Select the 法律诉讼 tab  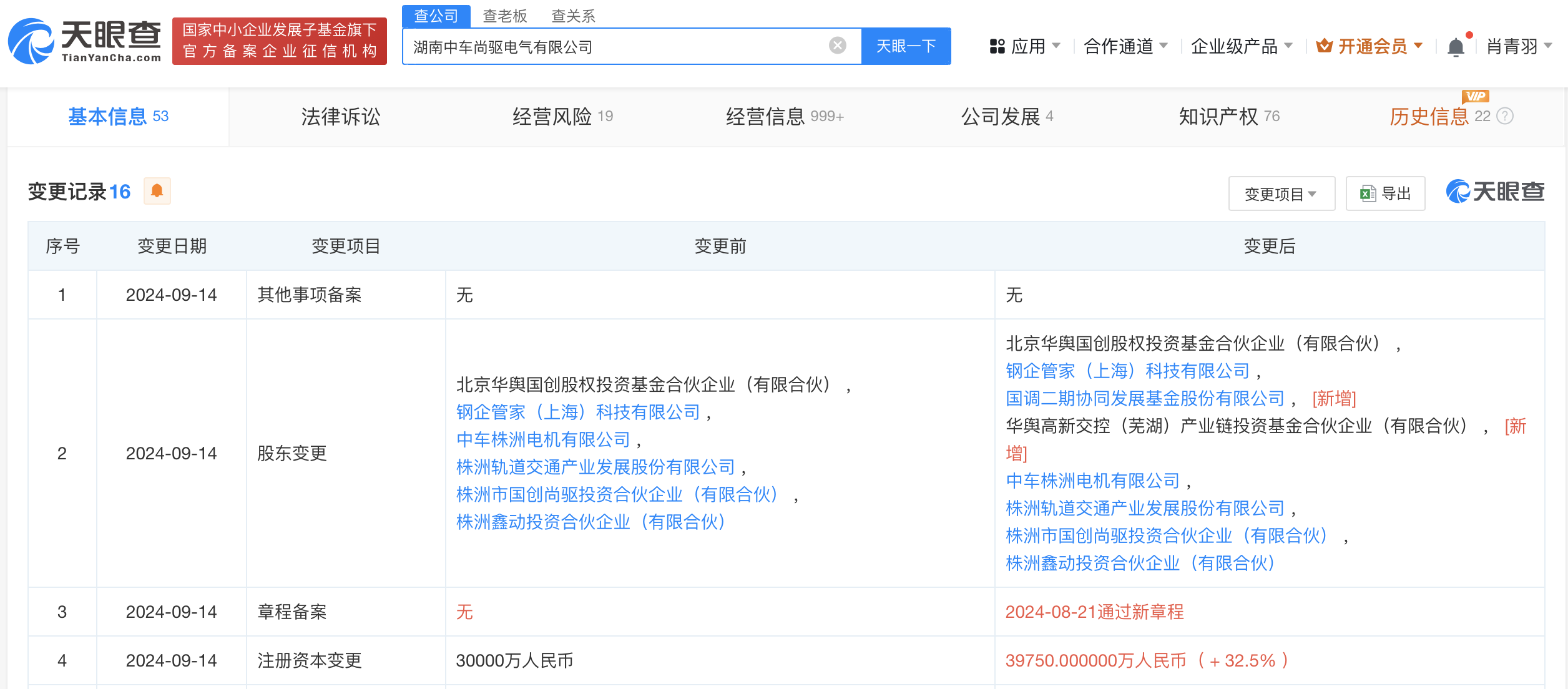coord(341,117)
